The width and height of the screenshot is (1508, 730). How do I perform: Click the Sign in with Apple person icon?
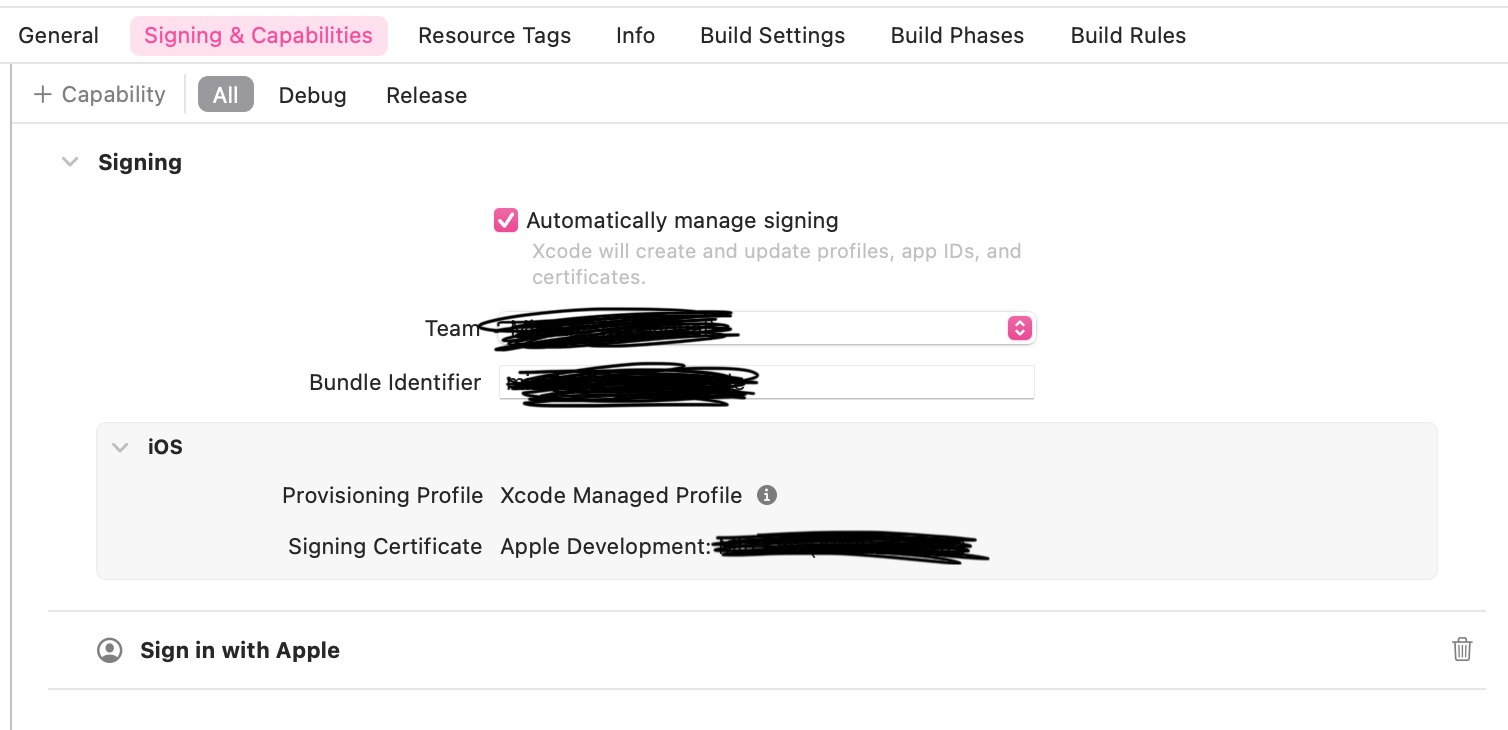[110, 651]
